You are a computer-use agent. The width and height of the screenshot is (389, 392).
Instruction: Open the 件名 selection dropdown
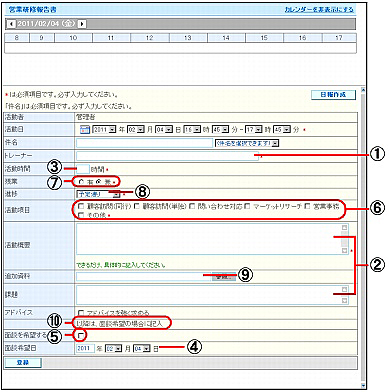pyautogui.click(x=247, y=143)
